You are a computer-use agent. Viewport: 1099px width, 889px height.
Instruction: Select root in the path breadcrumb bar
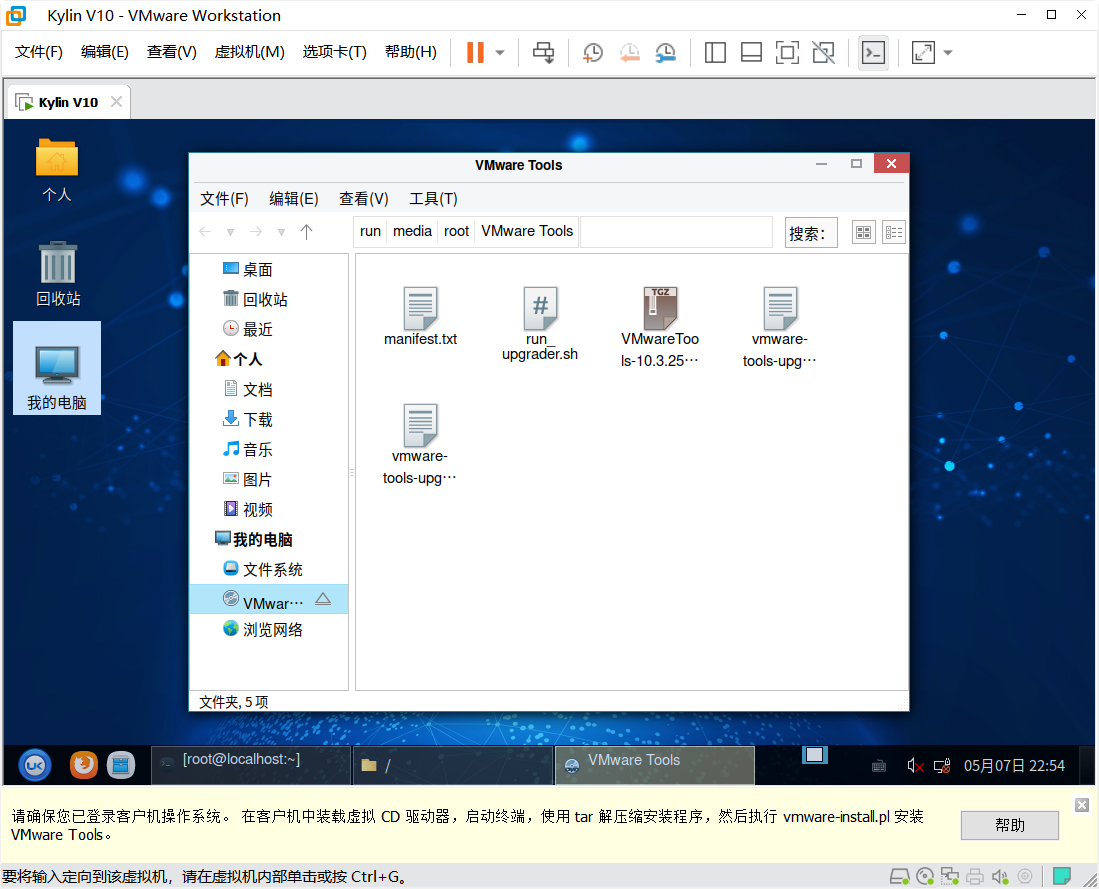(x=456, y=231)
